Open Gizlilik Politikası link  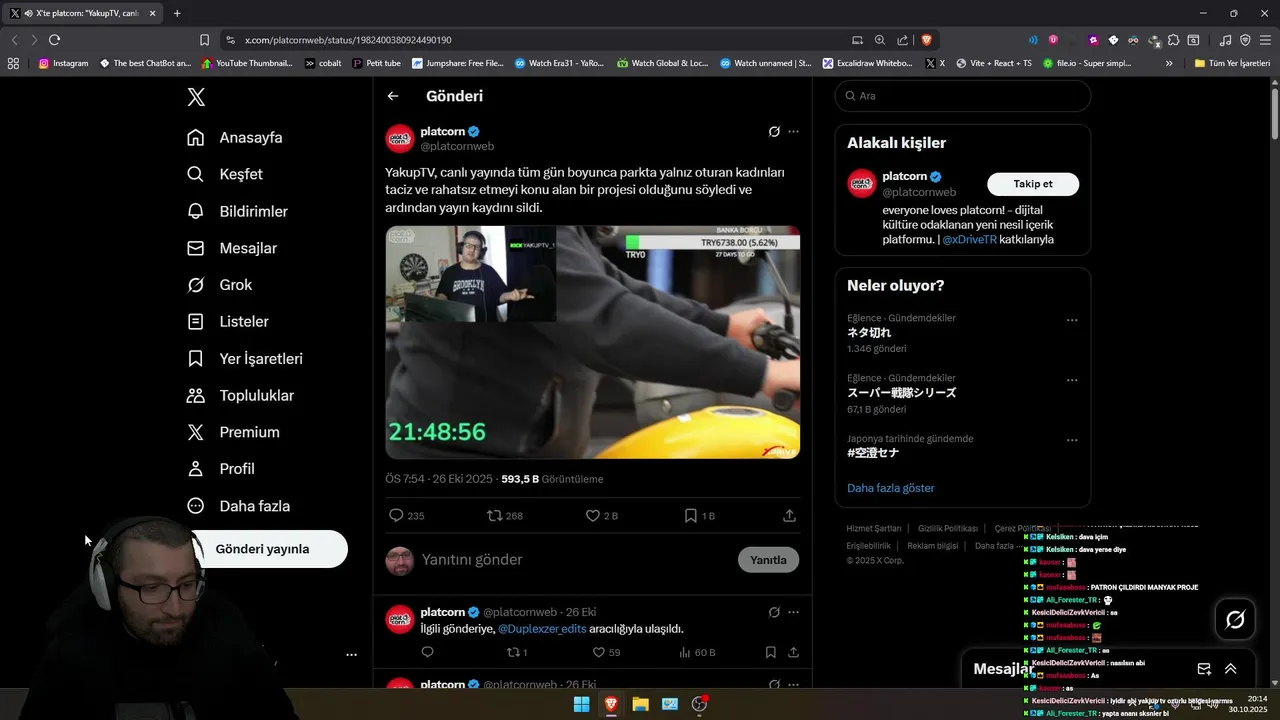pos(948,528)
